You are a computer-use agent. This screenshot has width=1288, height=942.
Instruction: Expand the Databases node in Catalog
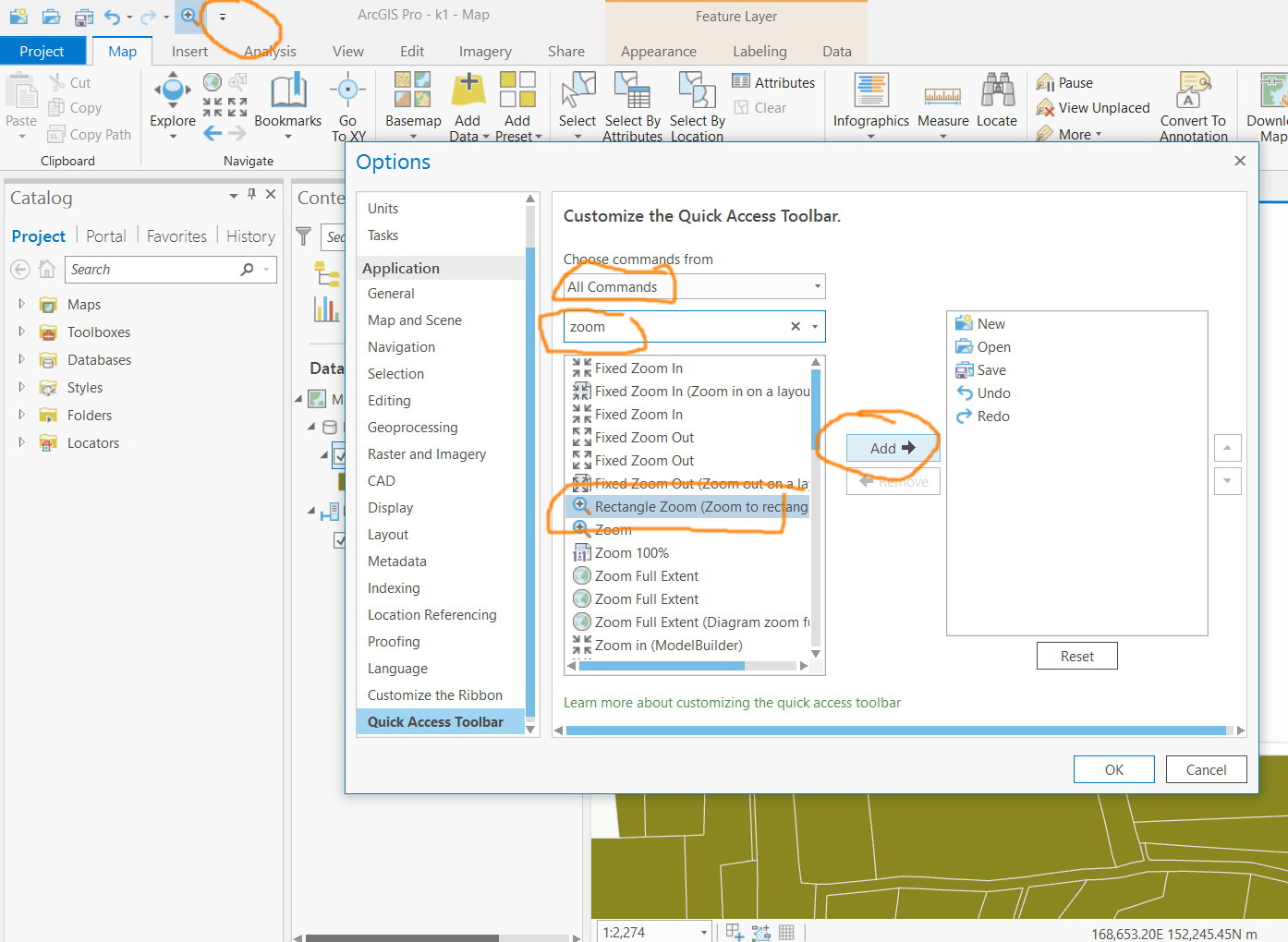click(x=21, y=358)
